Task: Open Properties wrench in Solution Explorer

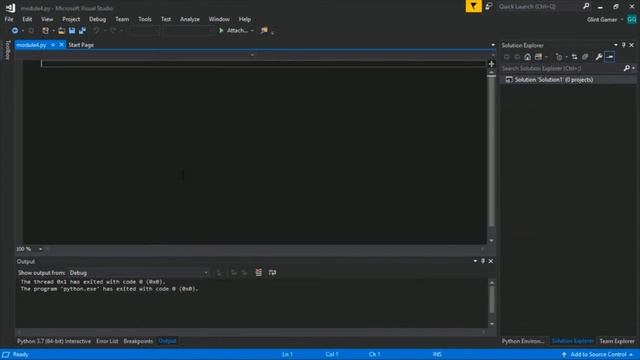Action: (599, 57)
